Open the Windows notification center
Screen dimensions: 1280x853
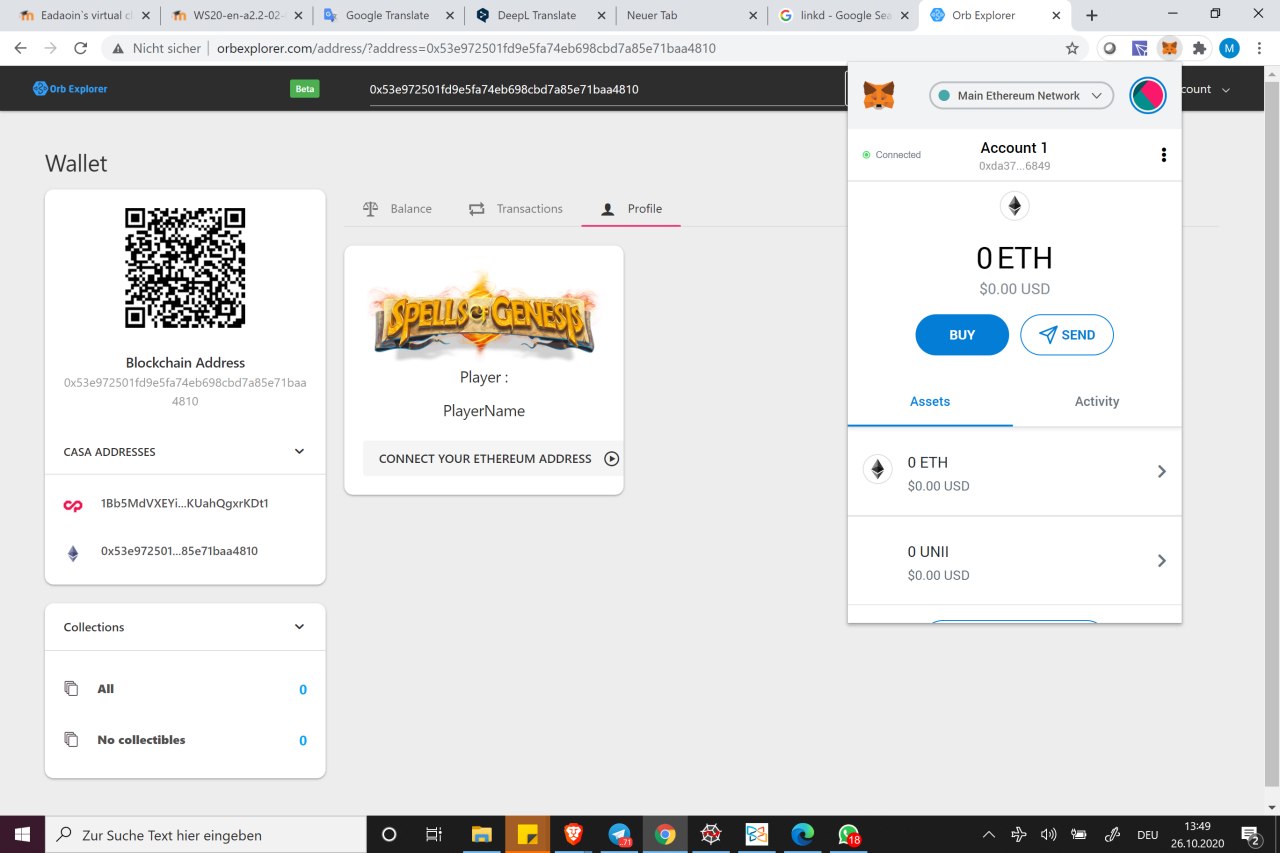(x=1250, y=834)
